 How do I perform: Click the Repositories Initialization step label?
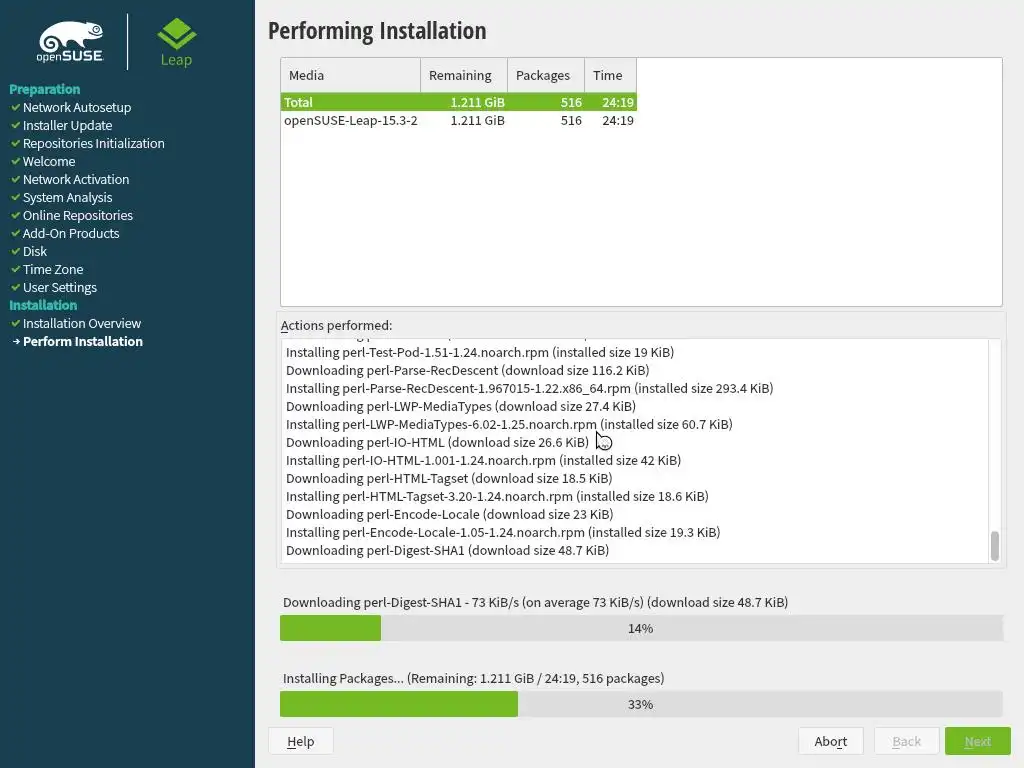[93, 143]
